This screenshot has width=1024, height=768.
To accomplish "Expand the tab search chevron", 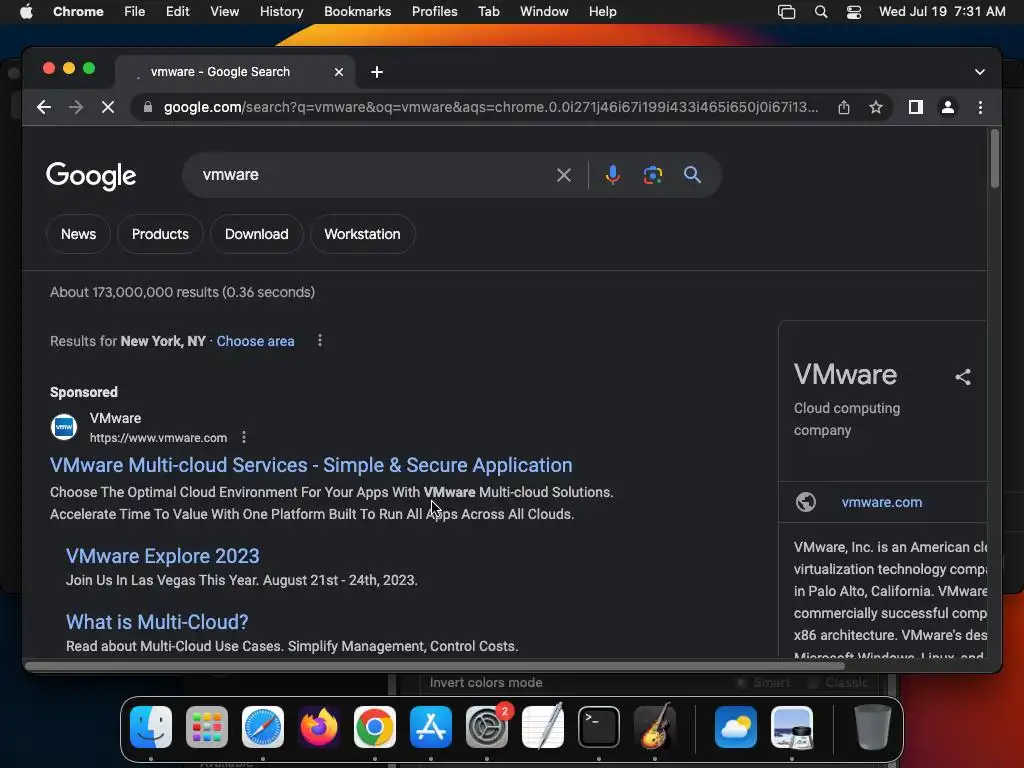I will coord(980,72).
